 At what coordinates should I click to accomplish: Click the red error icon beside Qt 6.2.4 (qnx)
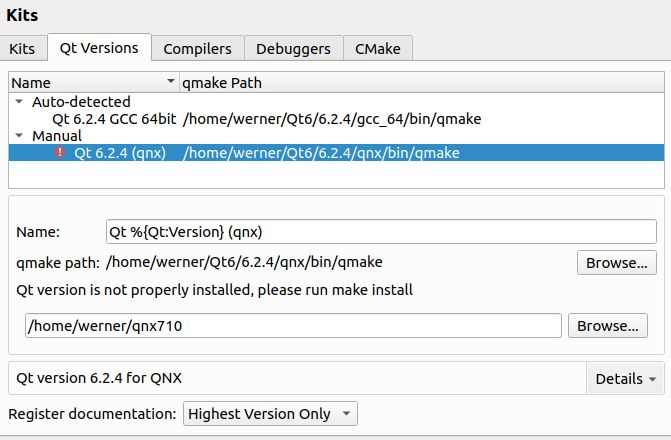60,152
